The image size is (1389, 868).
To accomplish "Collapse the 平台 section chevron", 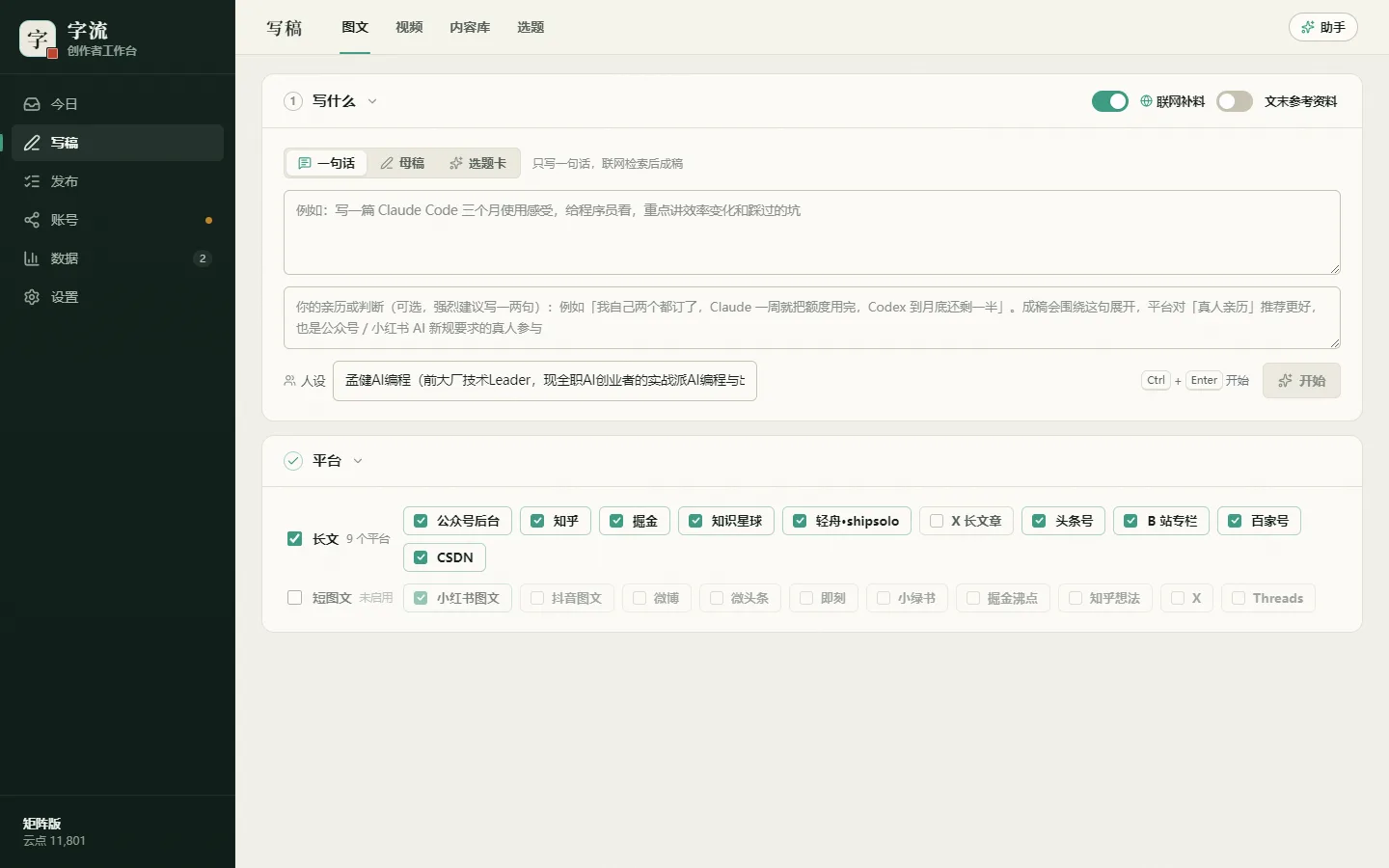I will (x=358, y=461).
